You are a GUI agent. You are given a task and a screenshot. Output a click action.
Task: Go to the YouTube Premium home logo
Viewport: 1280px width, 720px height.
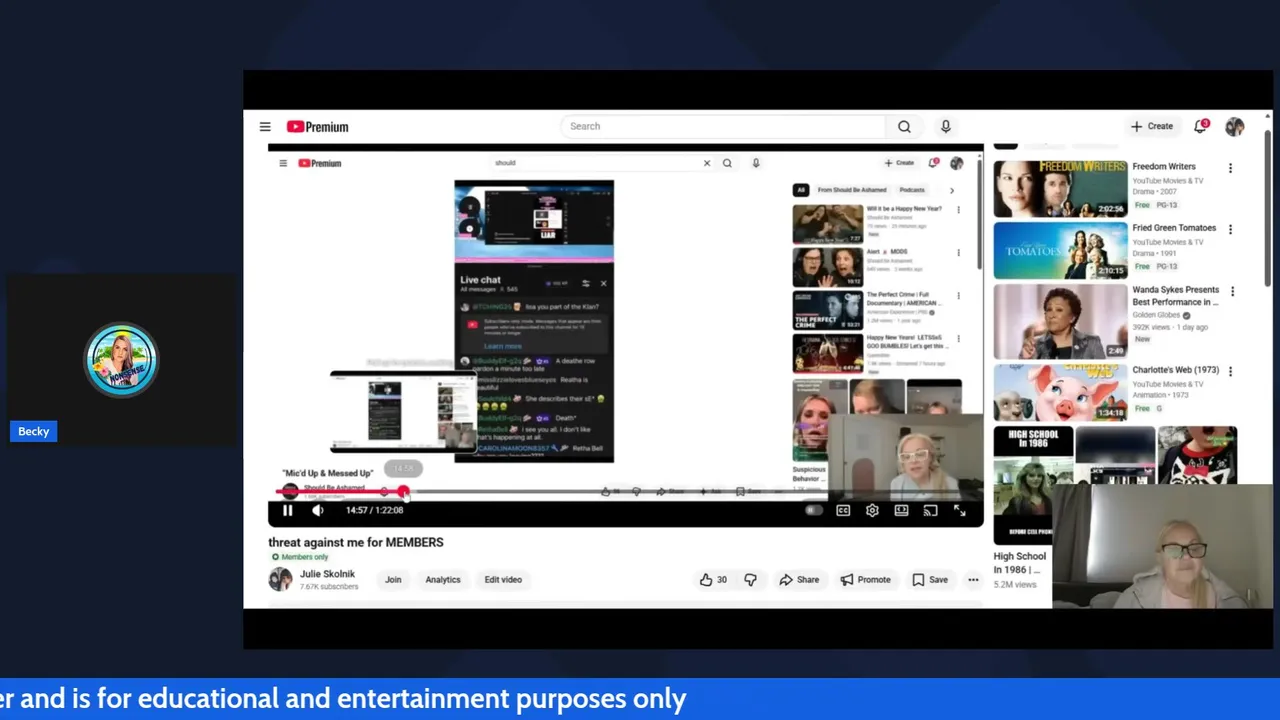pyautogui.click(x=318, y=127)
